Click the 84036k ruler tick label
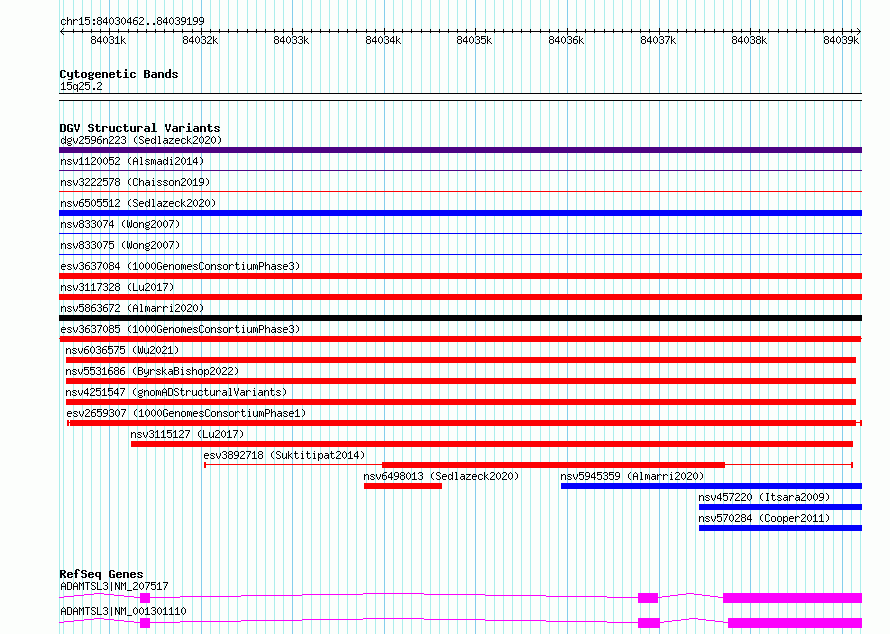The height and width of the screenshot is (634, 890). [x=566, y=40]
